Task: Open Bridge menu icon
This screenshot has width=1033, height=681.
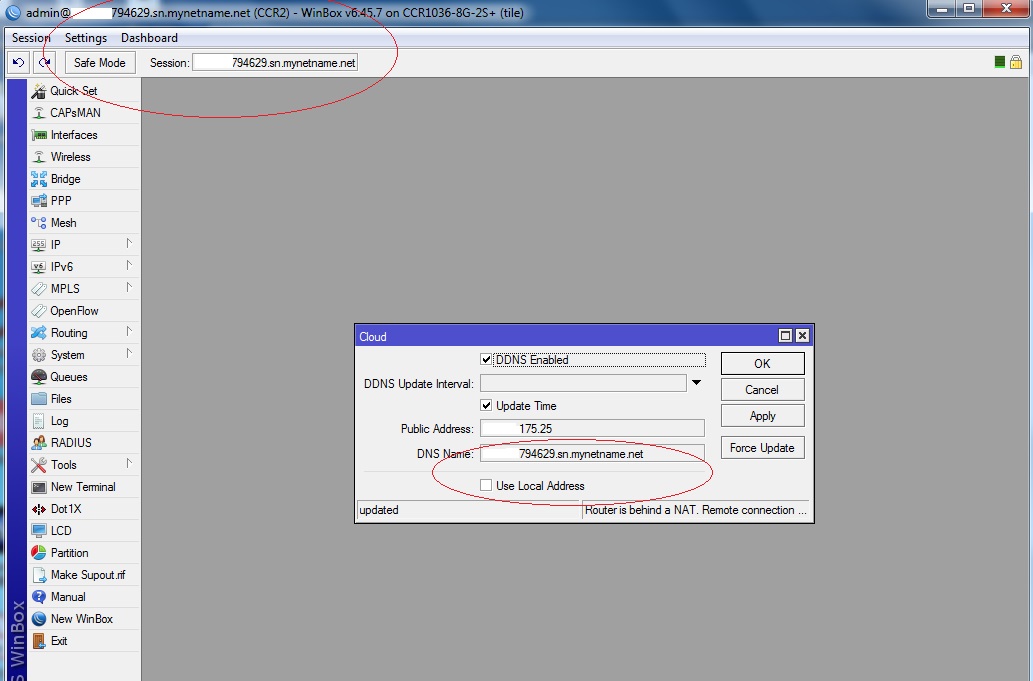Action: point(39,178)
